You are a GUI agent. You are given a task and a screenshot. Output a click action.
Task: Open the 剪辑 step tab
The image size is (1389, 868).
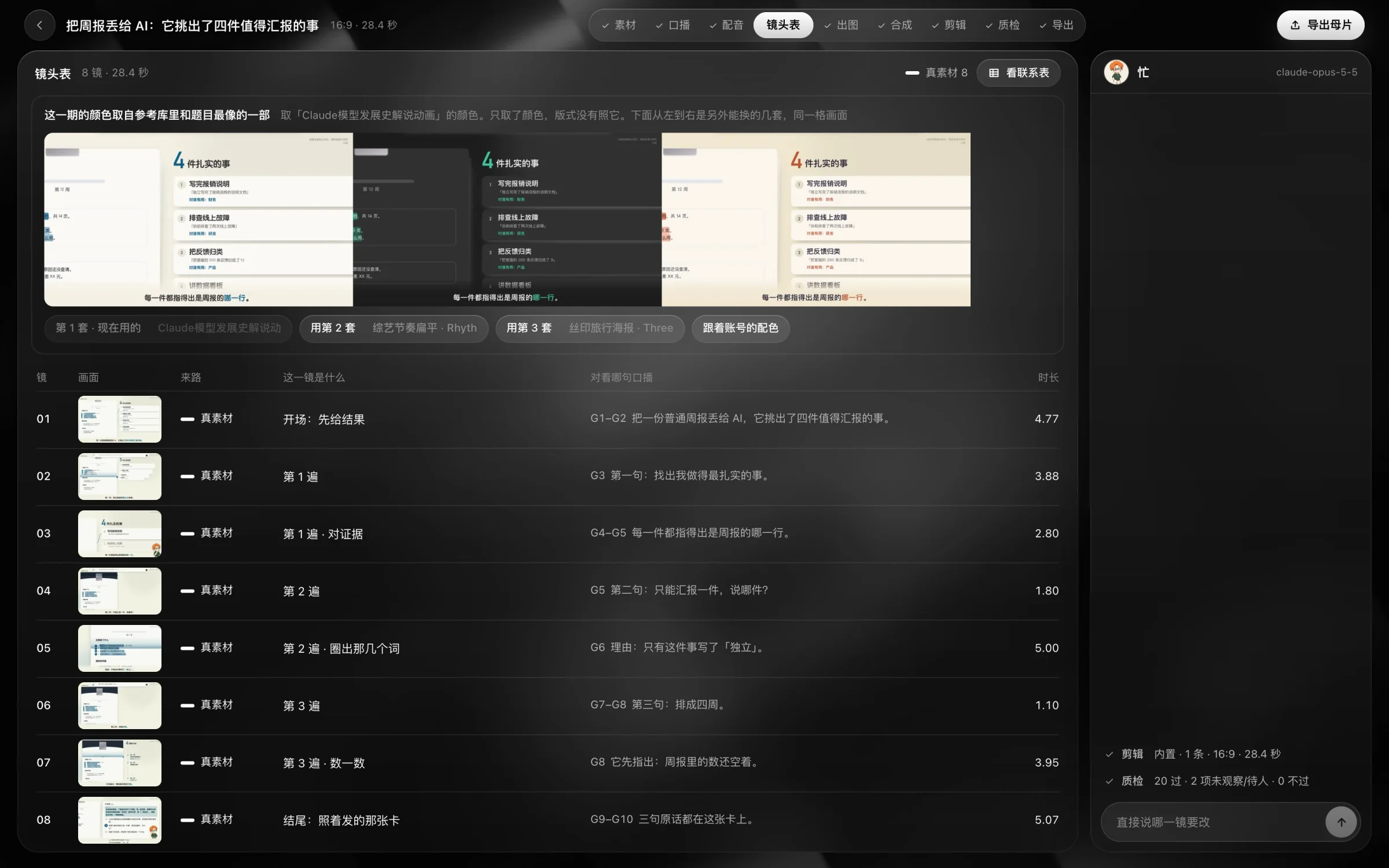pyautogui.click(x=949, y=25)
